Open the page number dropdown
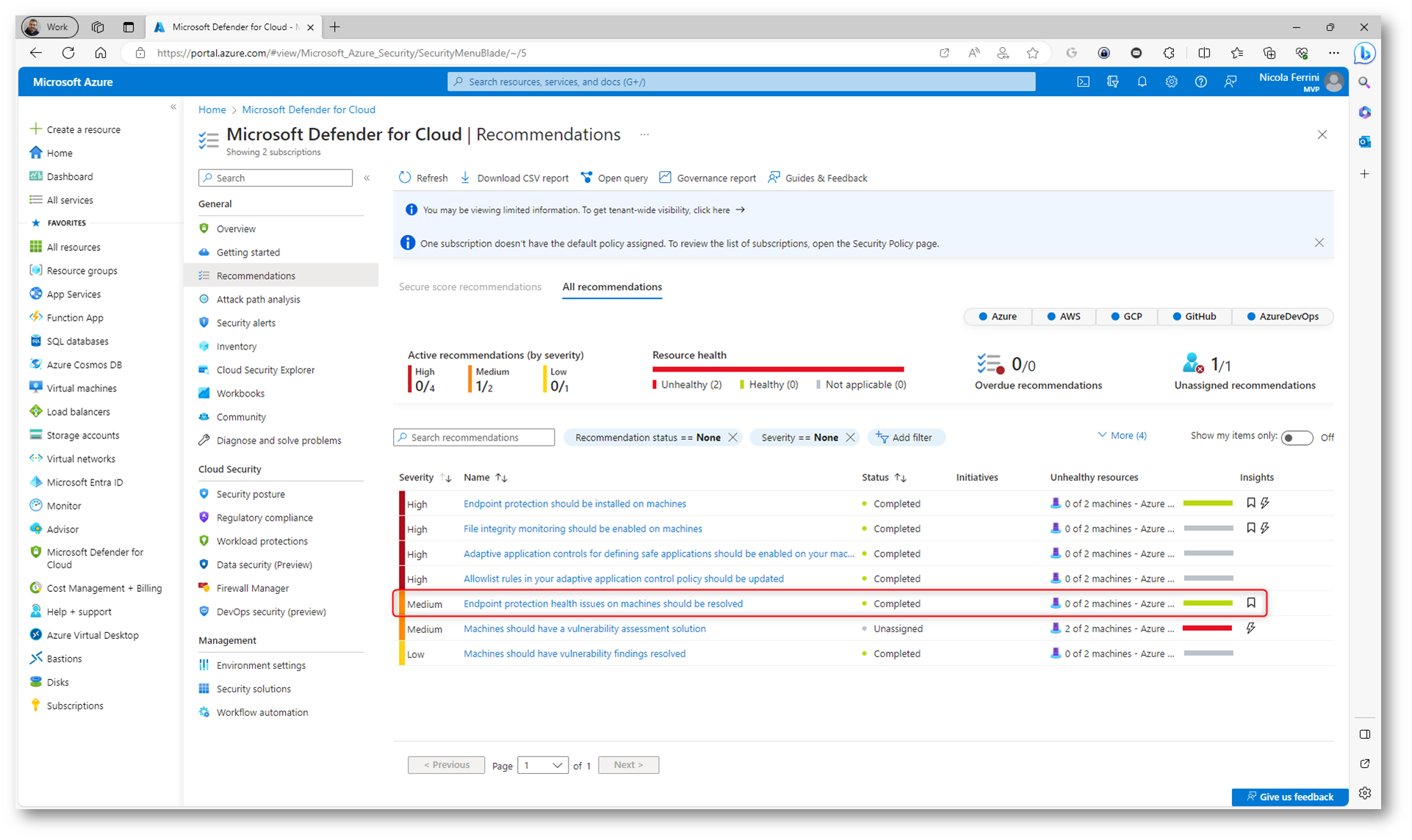1412x840 pixels. [543, 765]
